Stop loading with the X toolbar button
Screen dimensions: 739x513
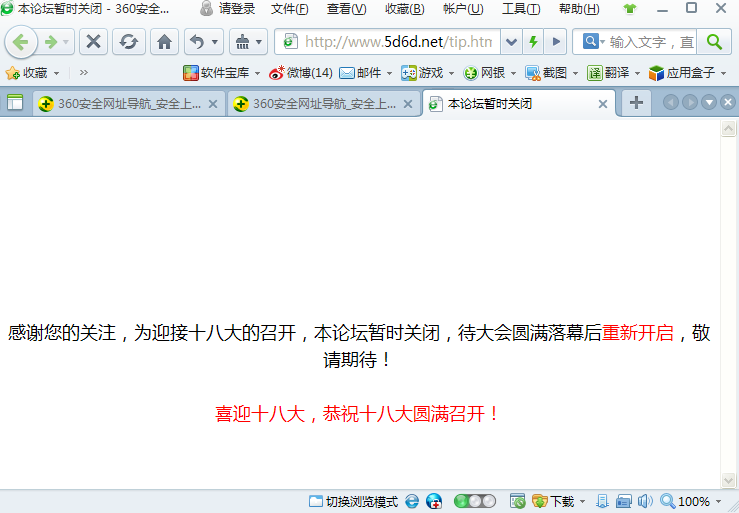93,42
